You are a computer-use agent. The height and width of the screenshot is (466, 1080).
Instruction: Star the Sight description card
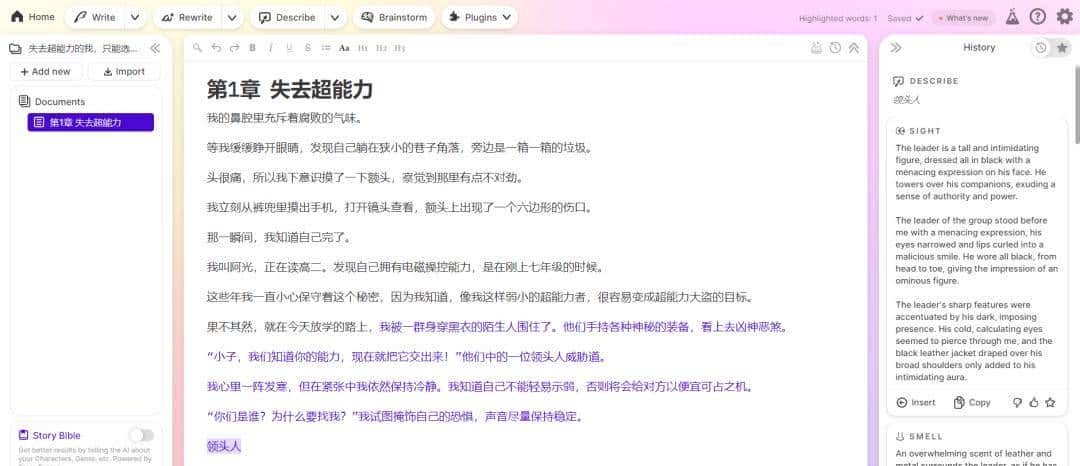click(x=1050, y=403)
